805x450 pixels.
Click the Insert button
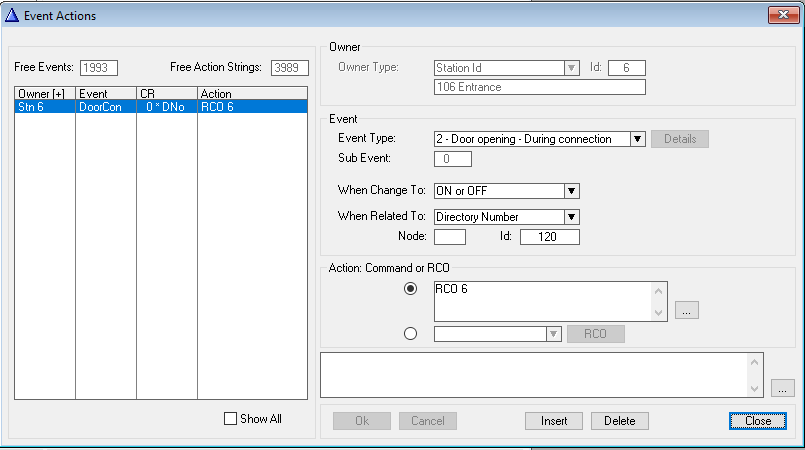point(554,421)
